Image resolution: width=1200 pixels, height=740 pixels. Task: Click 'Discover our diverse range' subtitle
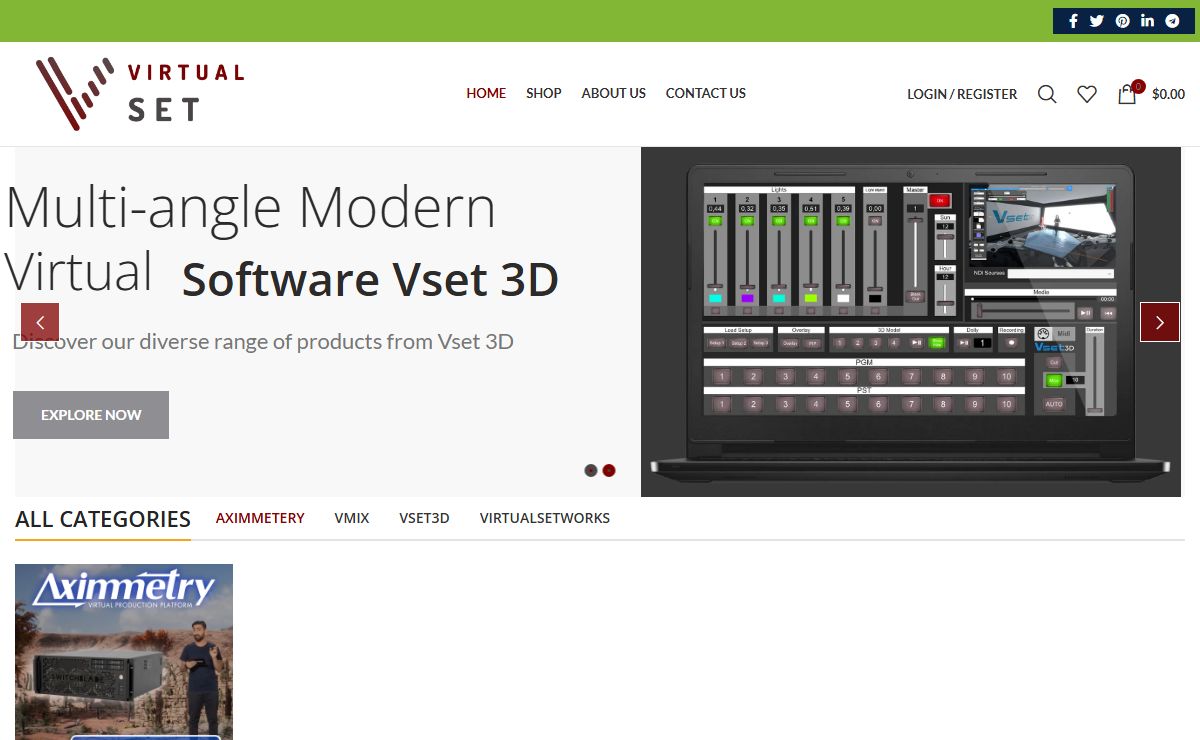pyautogui.click(x=263, y=341)
